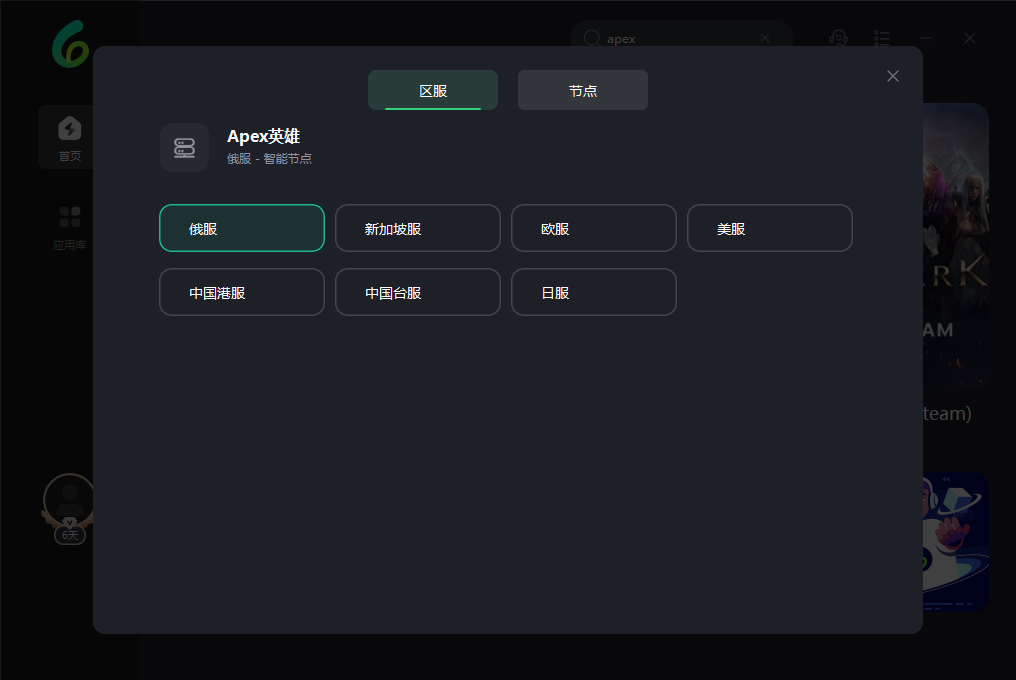Click the green app logo
The width and height of the screenshot is (1016, 680).
(71, 44)
